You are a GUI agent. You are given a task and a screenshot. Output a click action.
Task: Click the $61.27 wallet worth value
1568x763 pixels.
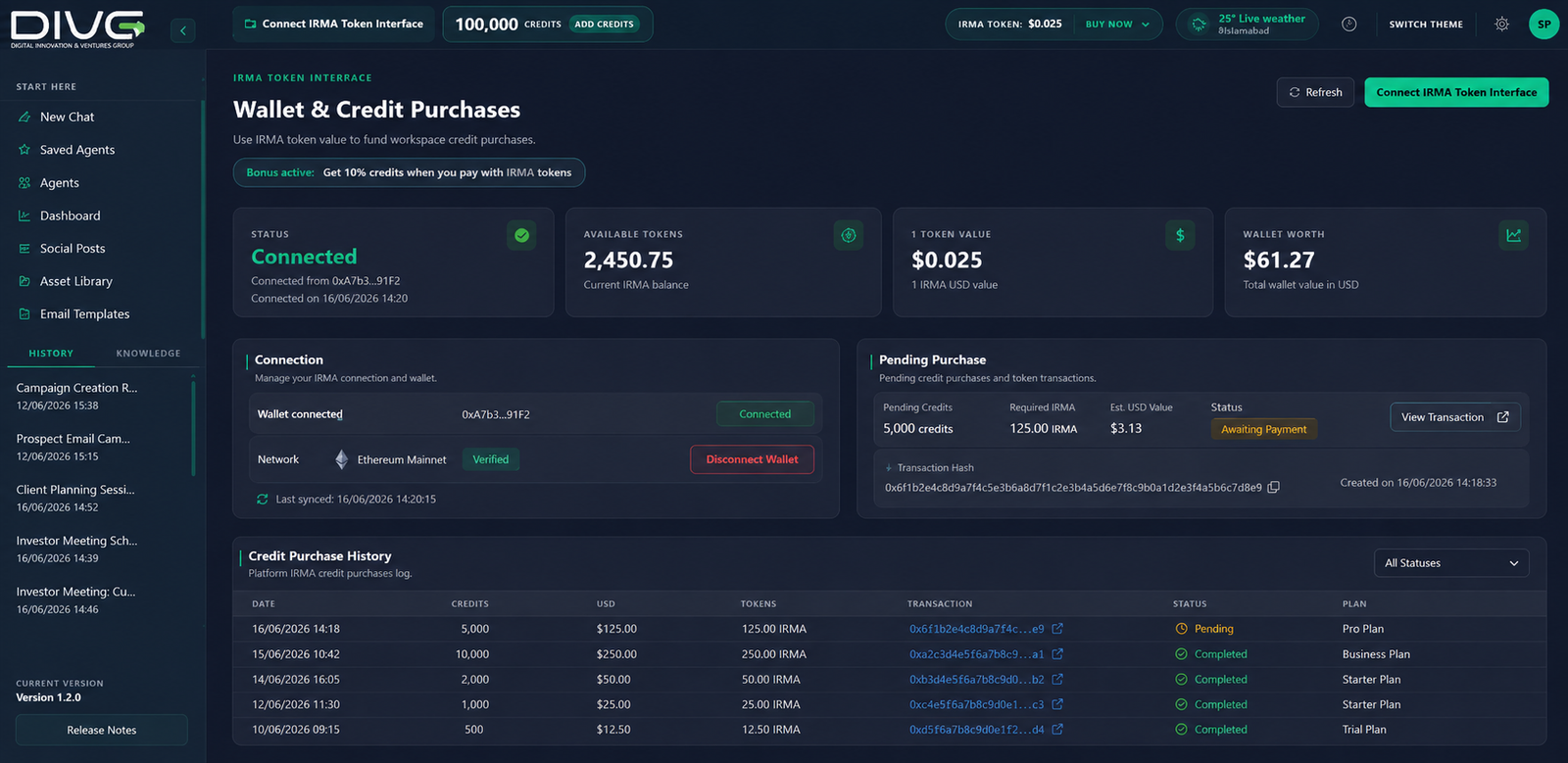tap(1279, 261)
